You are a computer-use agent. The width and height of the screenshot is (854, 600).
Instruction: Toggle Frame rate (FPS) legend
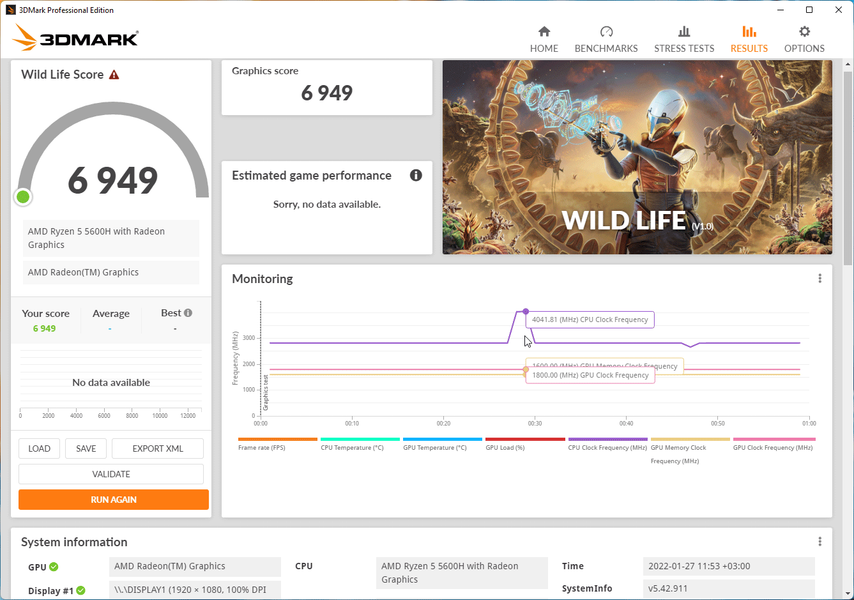(x=277, y=444)
